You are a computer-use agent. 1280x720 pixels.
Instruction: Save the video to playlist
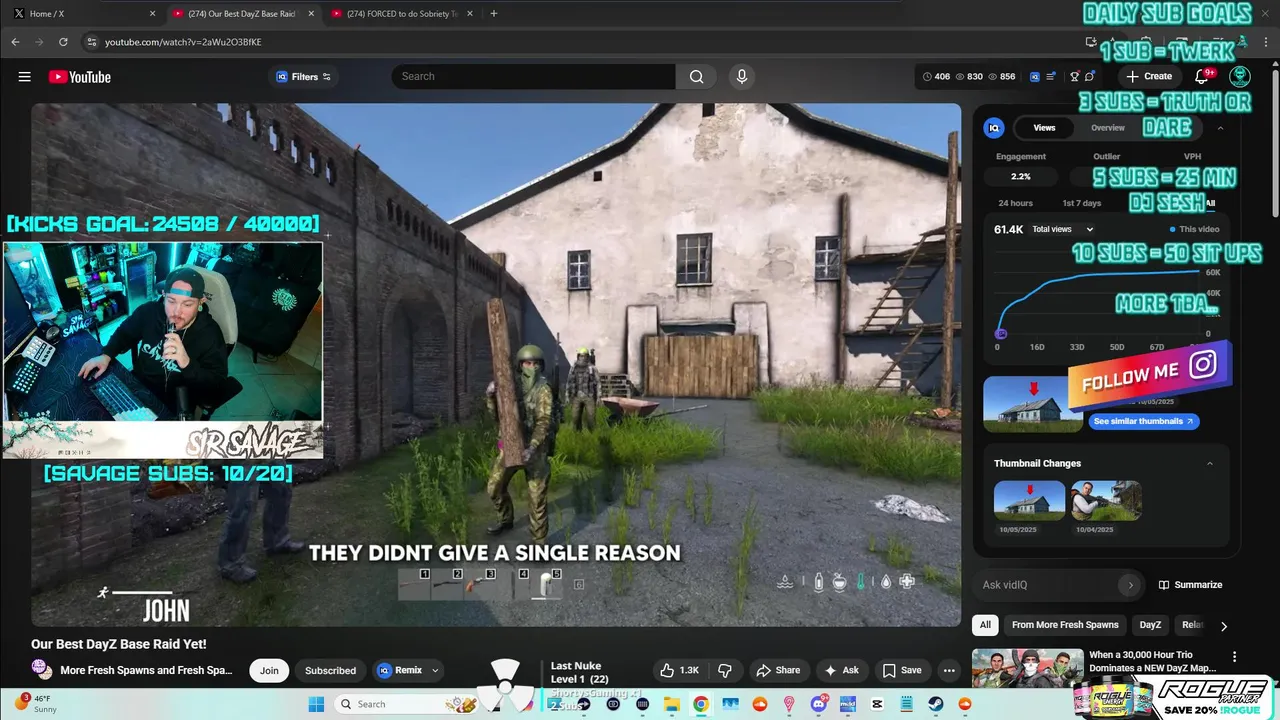tap(902, 670)
